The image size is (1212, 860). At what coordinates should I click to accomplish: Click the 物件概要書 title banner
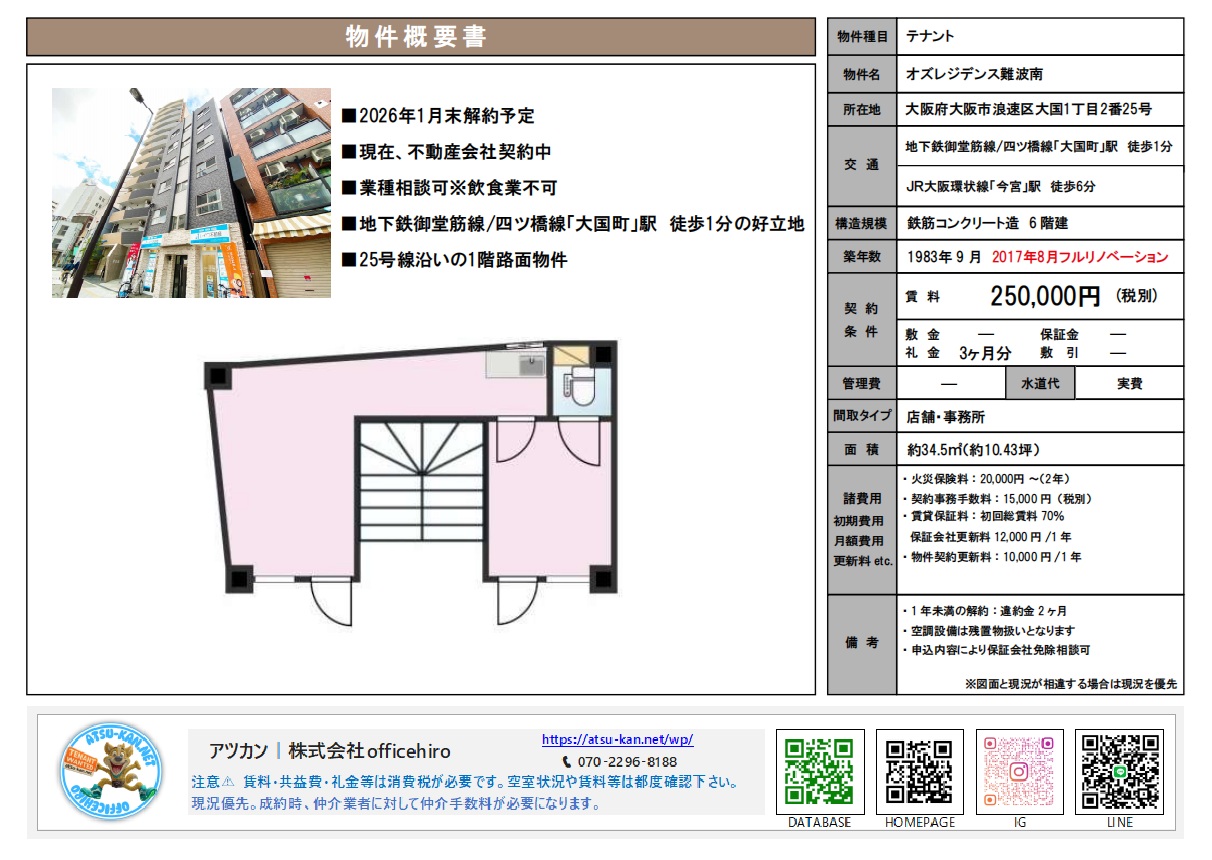[420, 37]
